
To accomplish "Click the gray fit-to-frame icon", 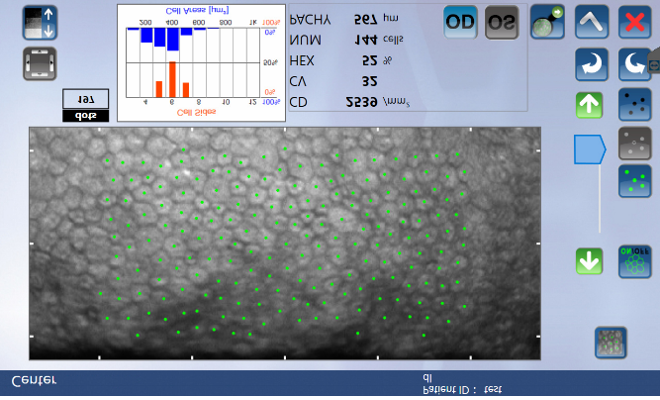I will click(39, 64).
